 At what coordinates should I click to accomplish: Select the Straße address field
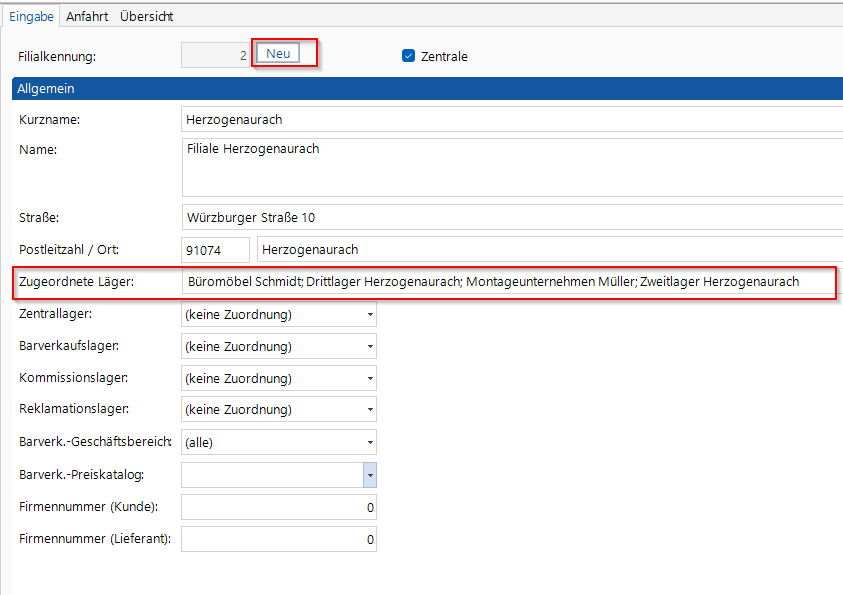(510, 217)
